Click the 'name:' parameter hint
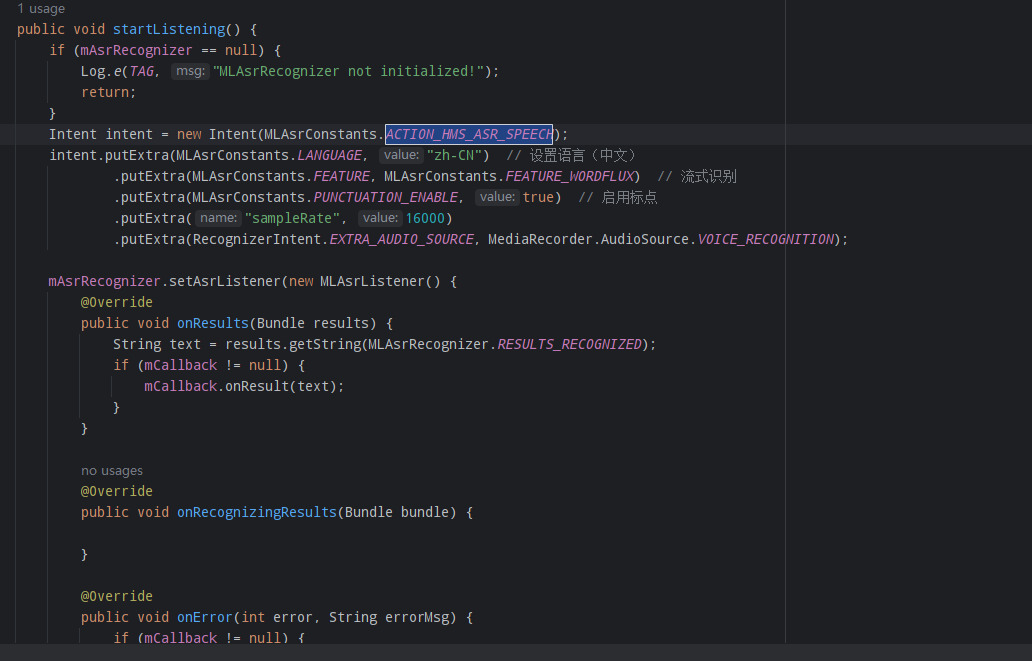Image resolution: width=1032 pixels, height=661 pixels. tap(218, 219)
